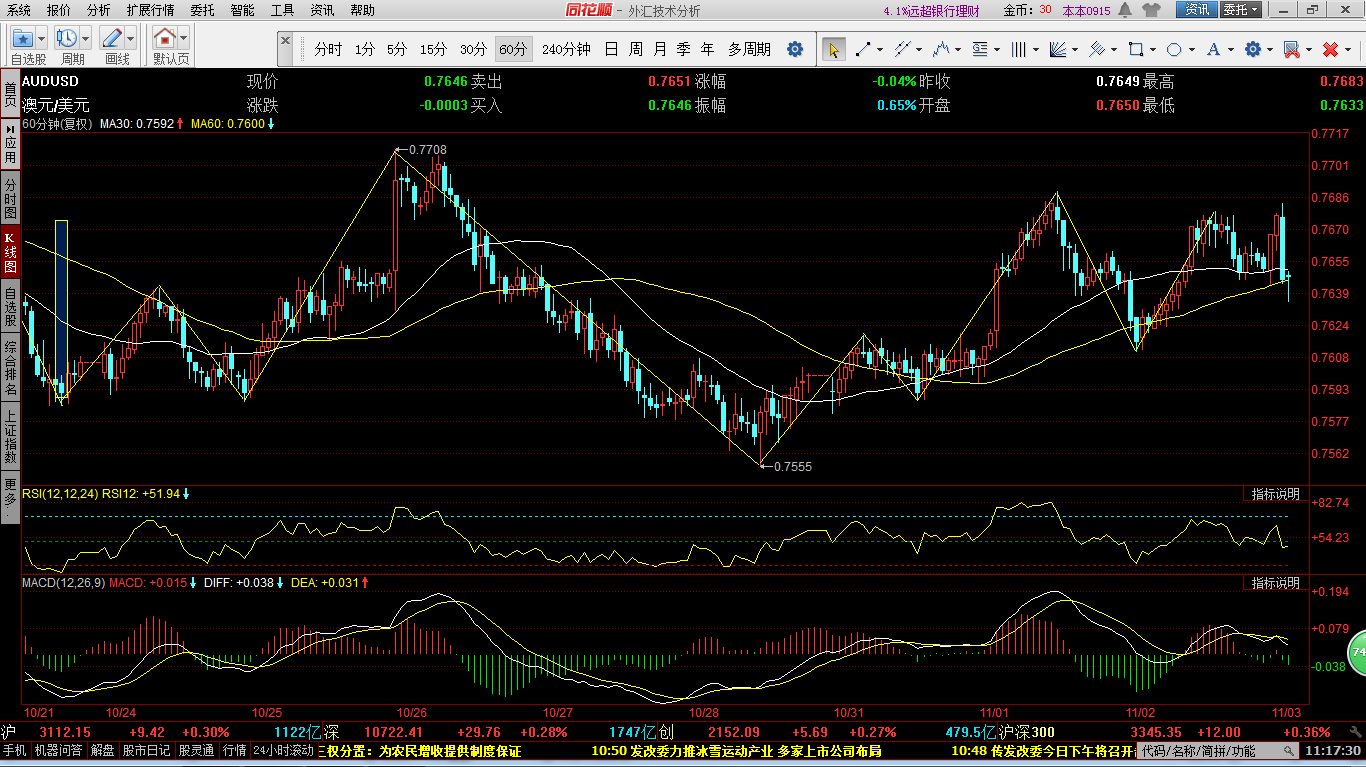Switch to 周 weekly period
This screenshot has width=1366, height=767.
(636, 49)
